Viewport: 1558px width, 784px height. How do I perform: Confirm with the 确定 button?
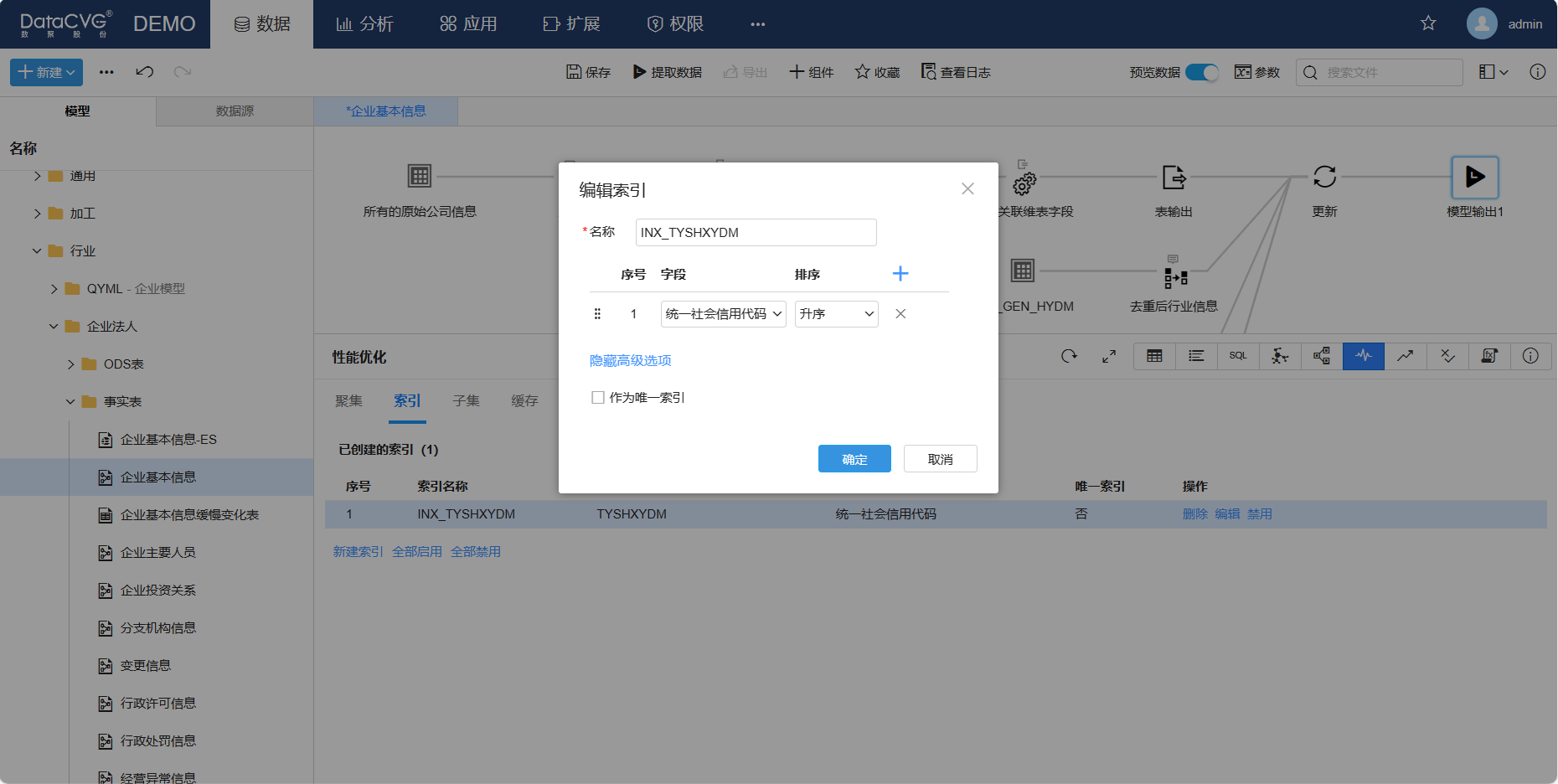click(854, 459)
